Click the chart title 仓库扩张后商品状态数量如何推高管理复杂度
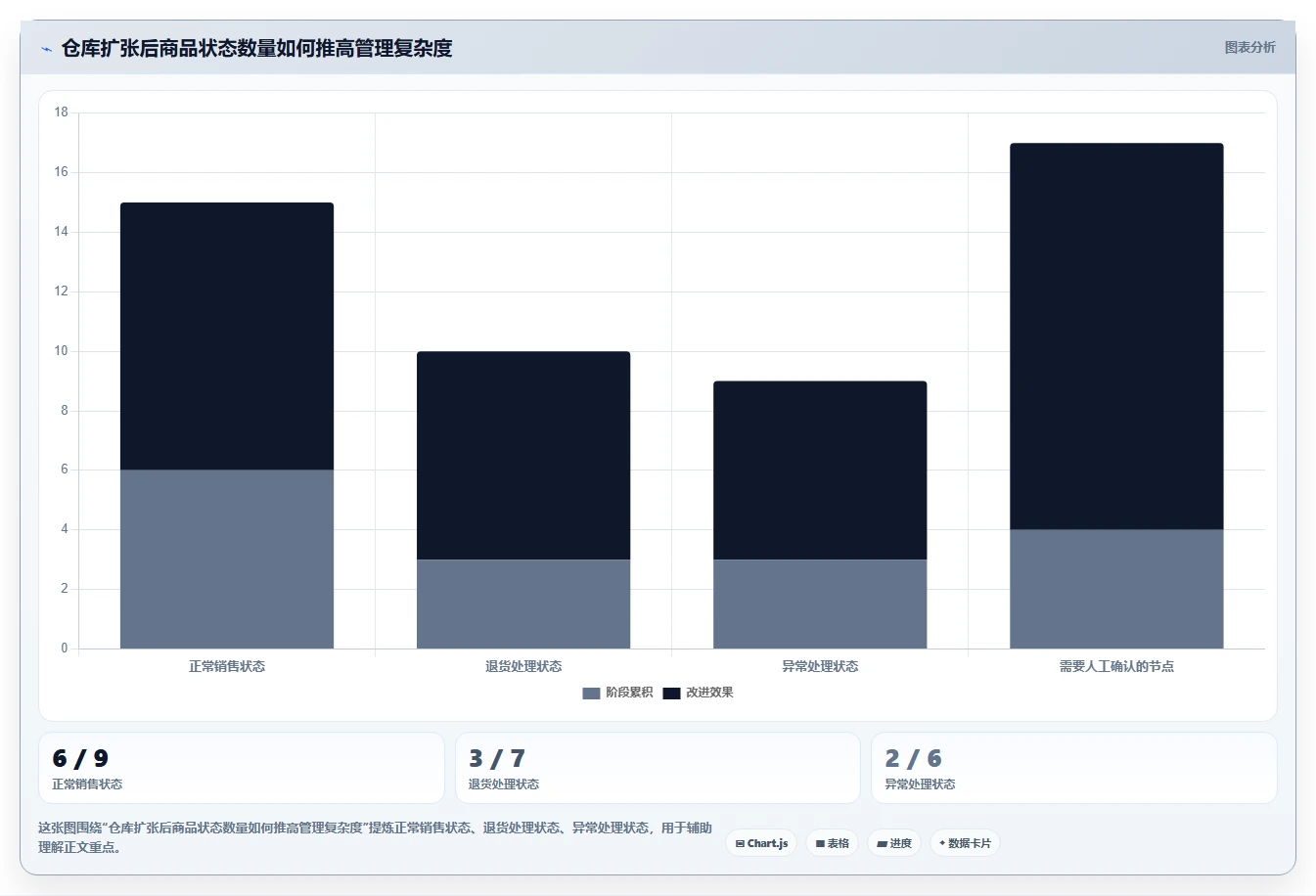The image size is (1316, 896). click(256, 48)
